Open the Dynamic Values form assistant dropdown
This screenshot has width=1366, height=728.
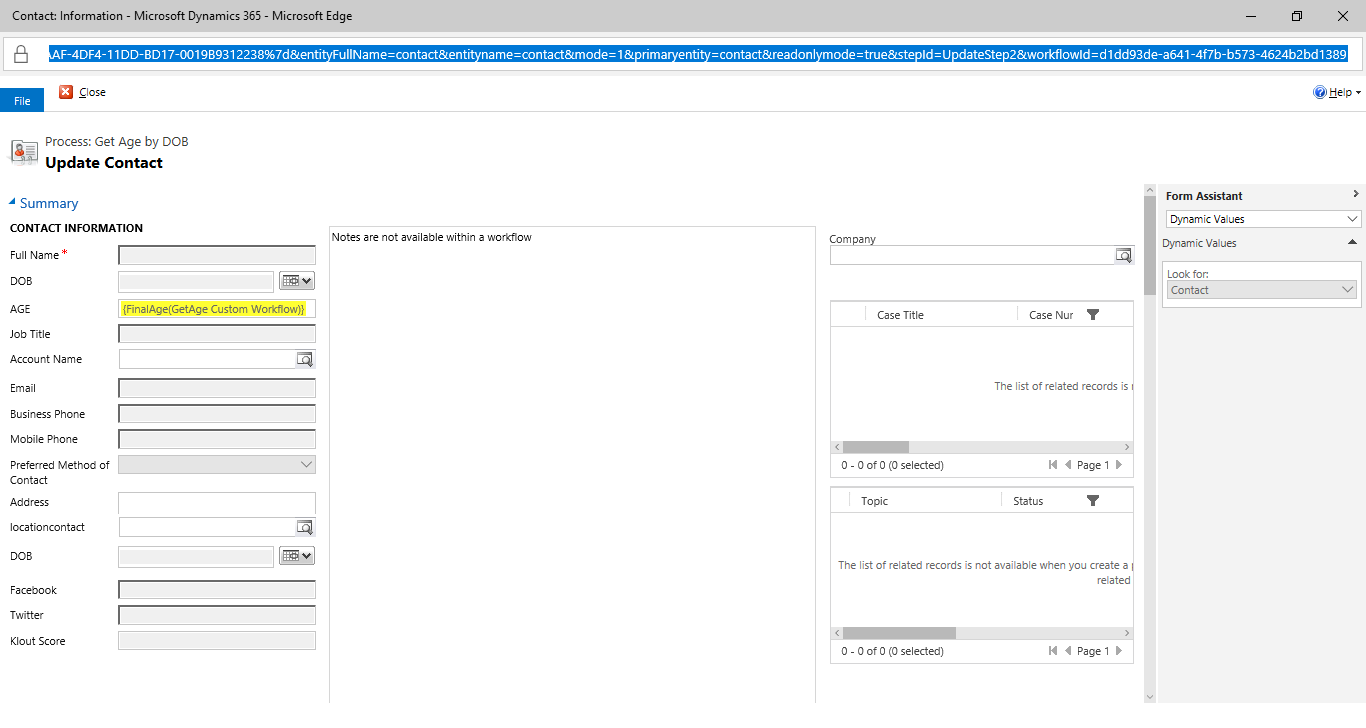point(1264,219)
